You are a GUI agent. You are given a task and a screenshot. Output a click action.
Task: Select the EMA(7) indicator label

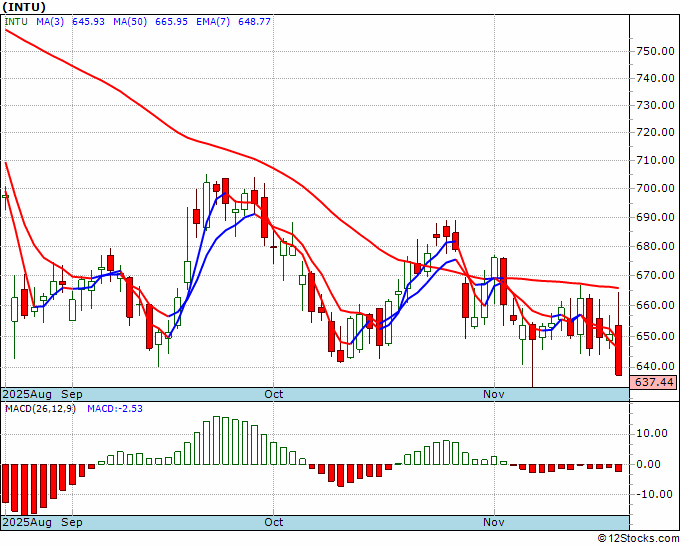[x=213, y=22]
